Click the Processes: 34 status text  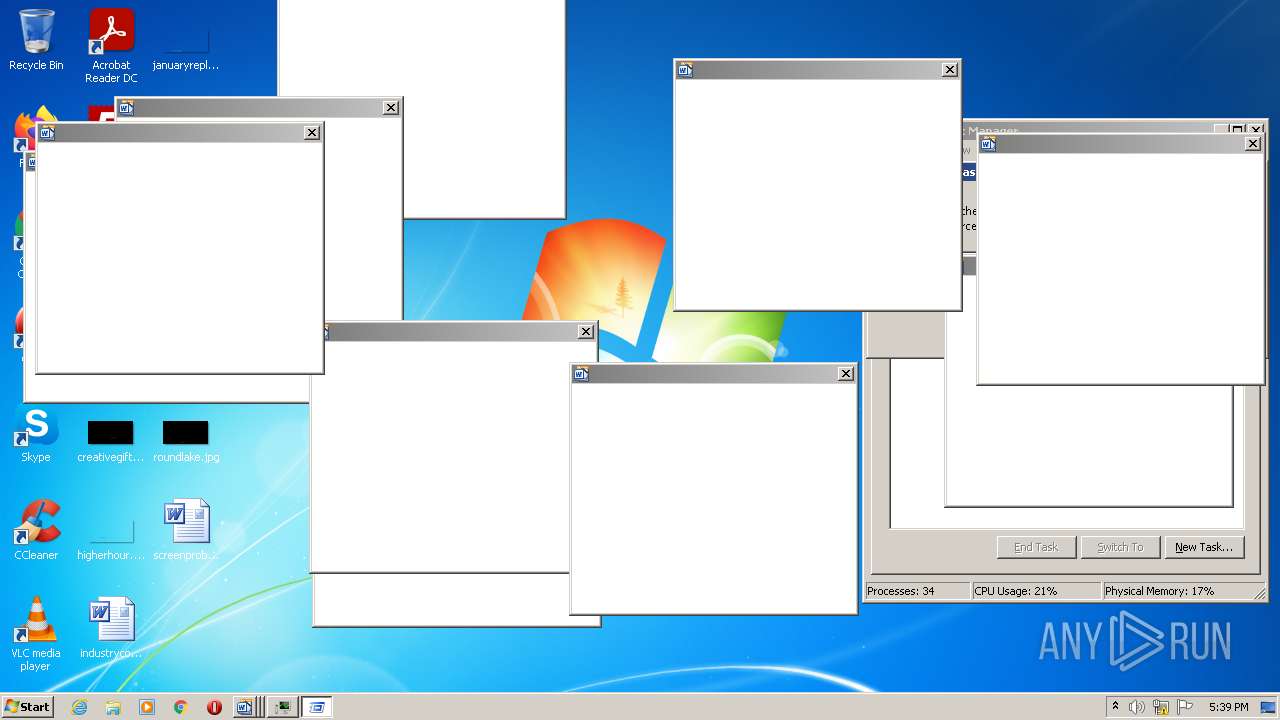coord(901,591)
